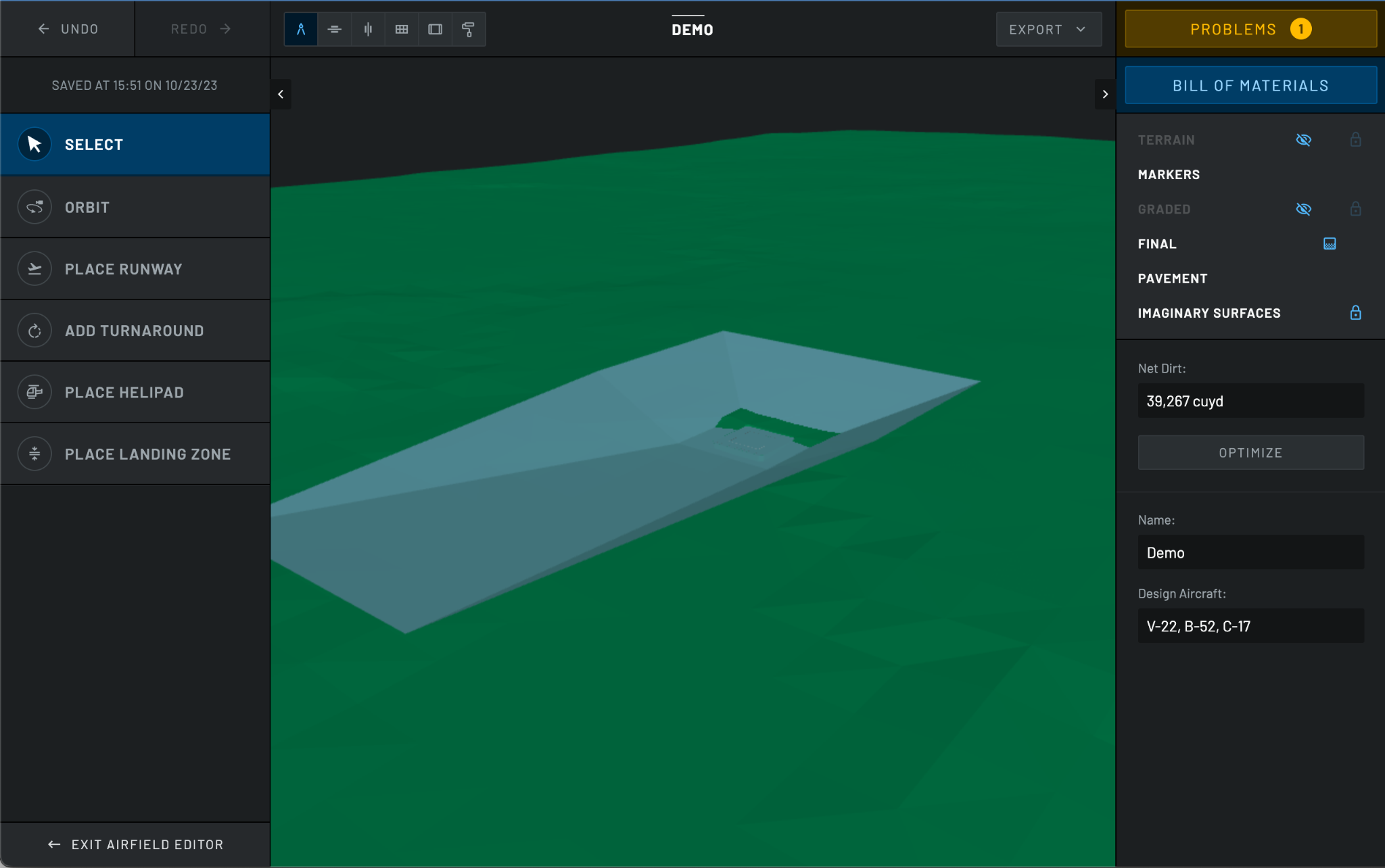Click the Design Aircraft input field
The width and height of the screenshot is (1385, 868).
(1249, 626)
